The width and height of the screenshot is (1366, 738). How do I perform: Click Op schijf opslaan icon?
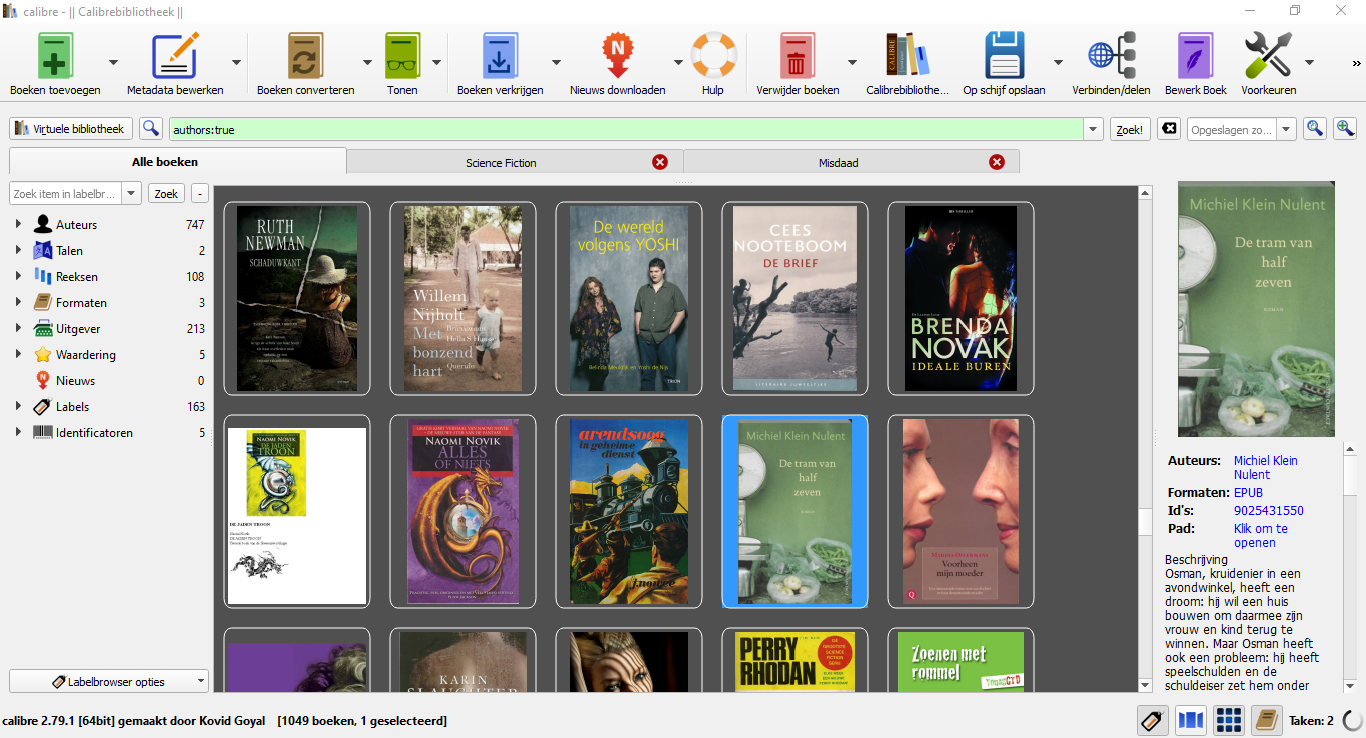pos(1004,56)
